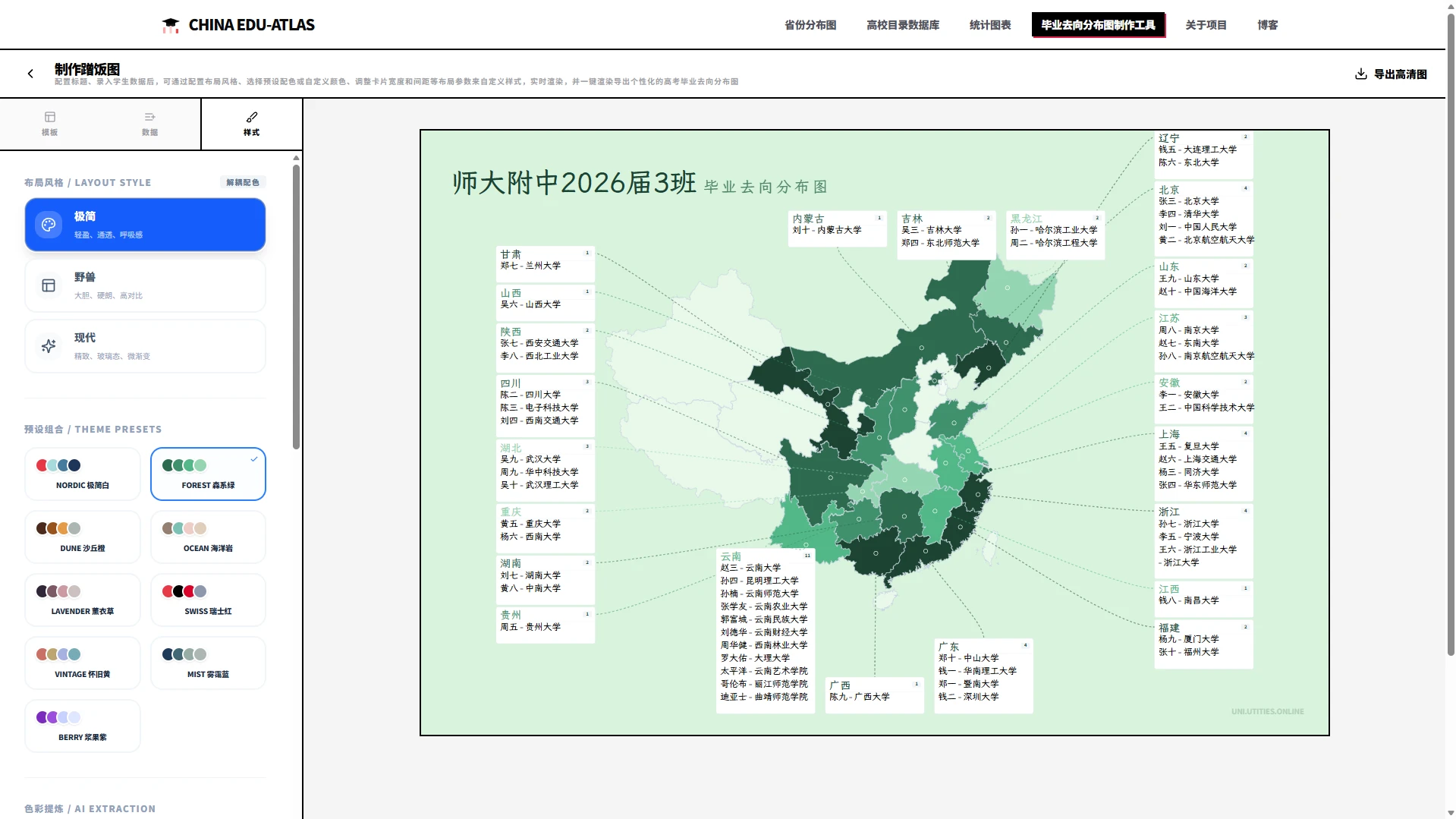Screen dimensions: 1456x819
Task: Click the graduation cap logo icon
Action: pyautogui.click(x=171, y=25)
